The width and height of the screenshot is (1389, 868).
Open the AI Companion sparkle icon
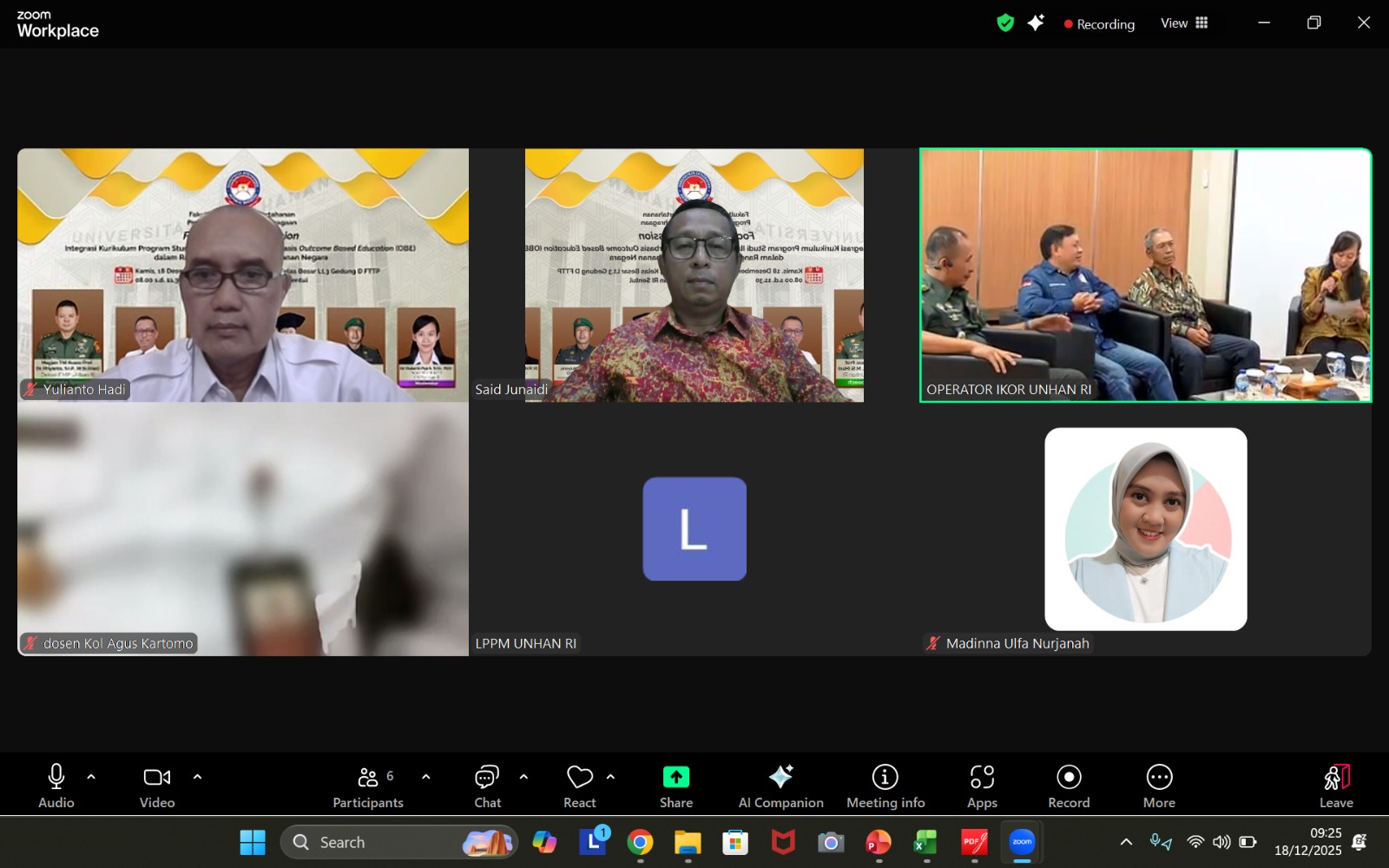coord(780,777)
